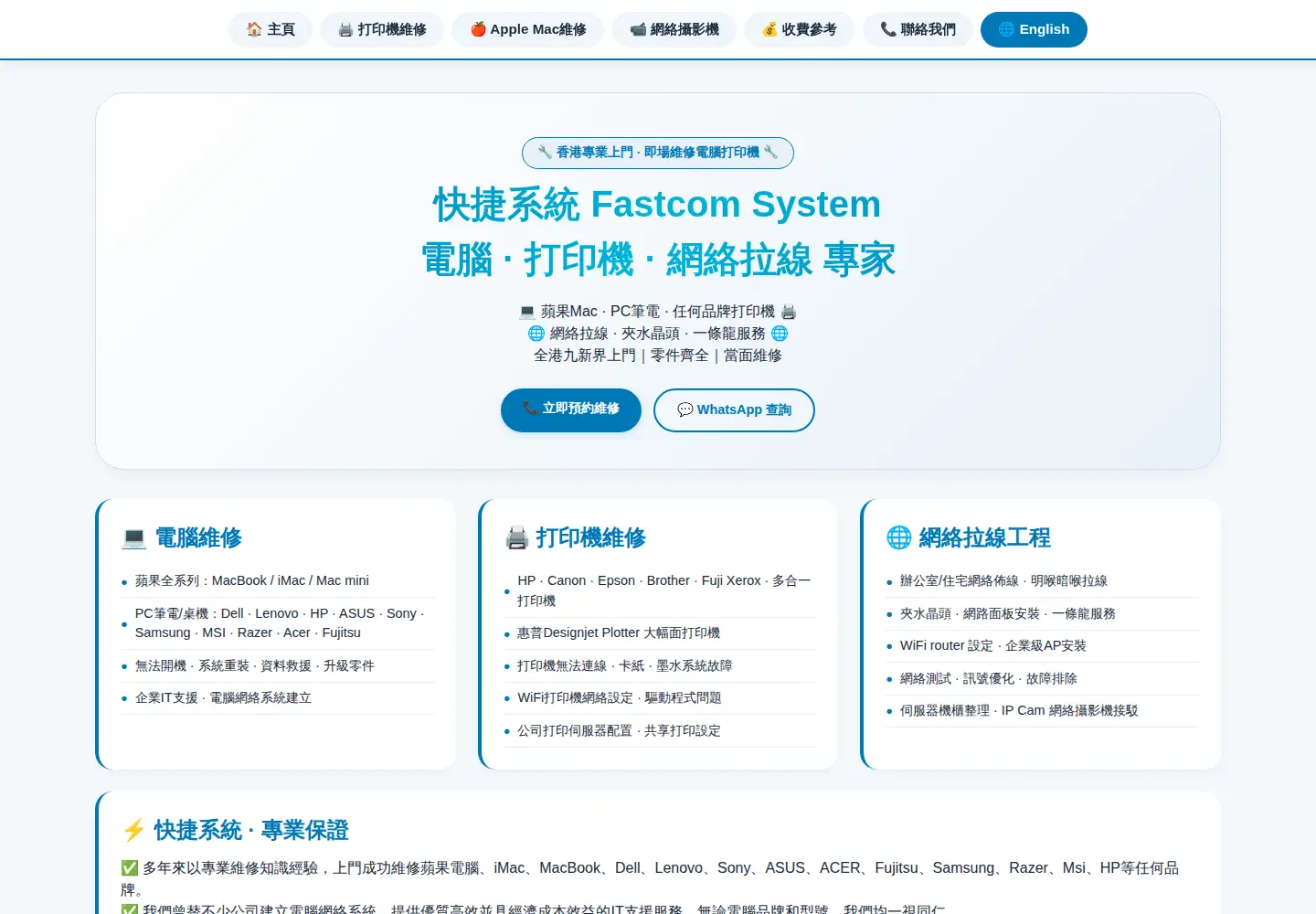Click the camera icon in 網絡攝影機 nav
Image resolution: width=1316 pixels, height=914 pixels.
[638, 29]
